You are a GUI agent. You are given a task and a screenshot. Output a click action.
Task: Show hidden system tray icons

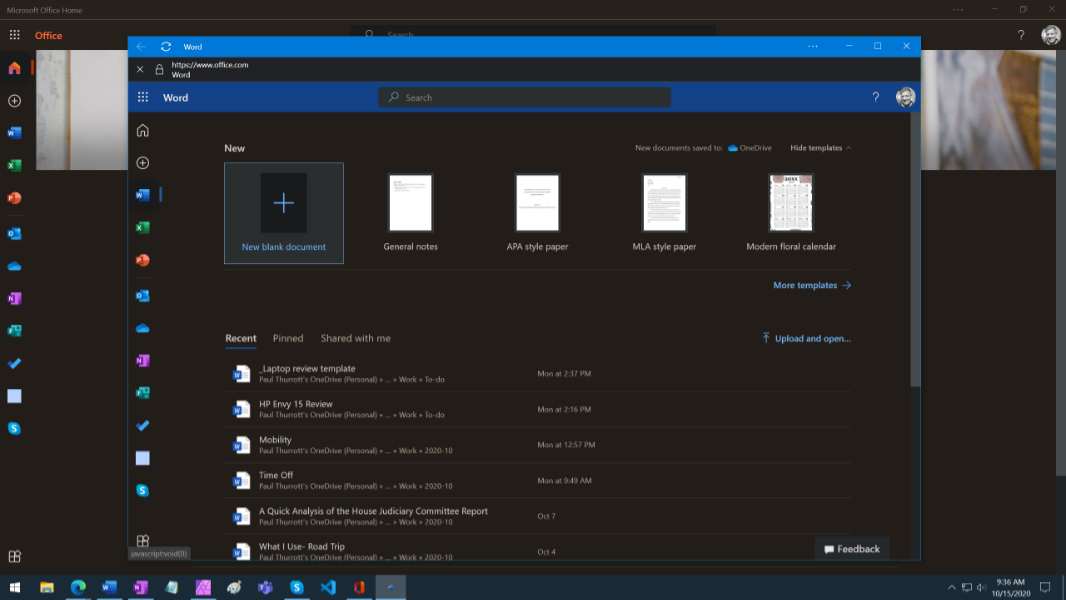[951, 587]
